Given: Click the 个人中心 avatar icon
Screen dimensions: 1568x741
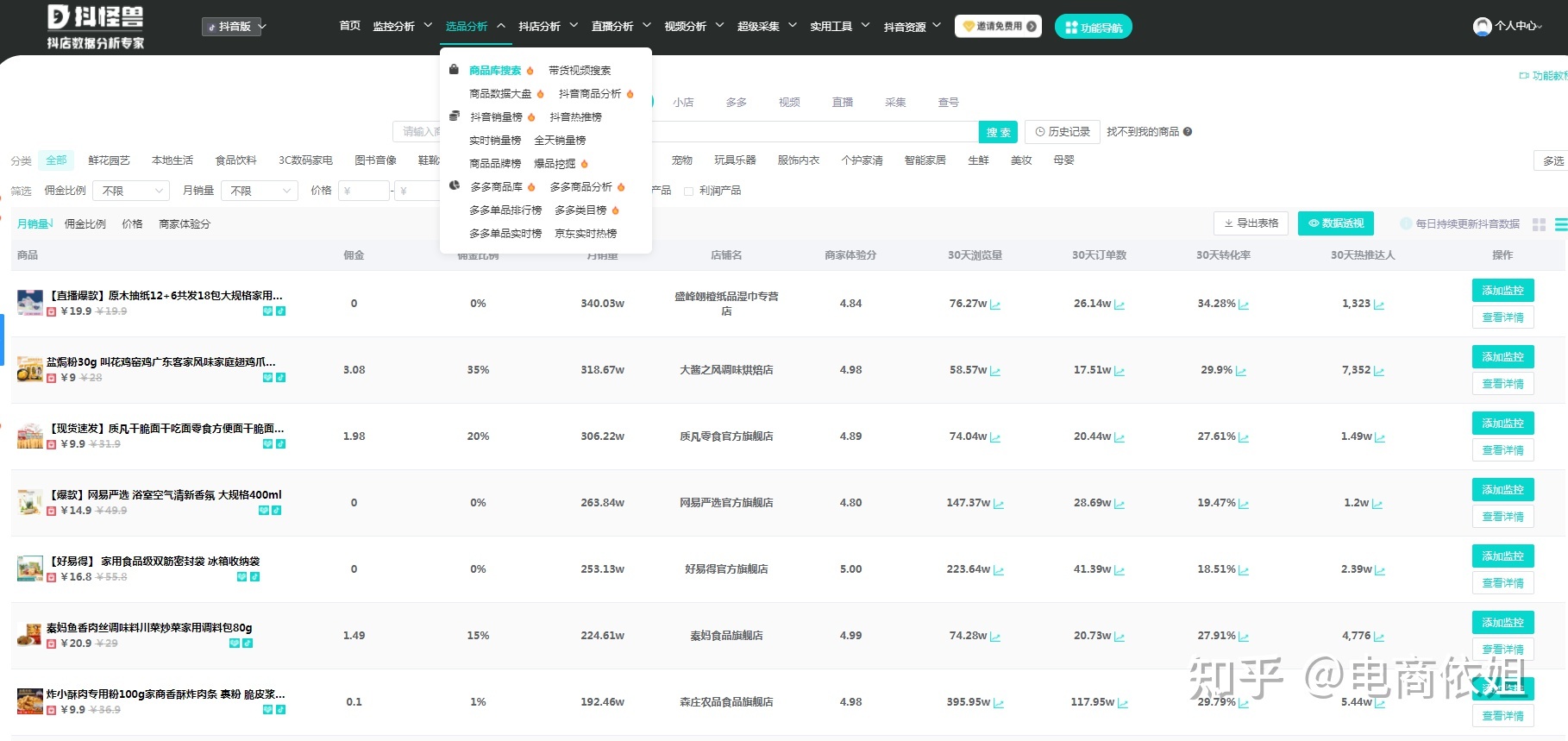Looking at the screenshot, I should 1482,27.
